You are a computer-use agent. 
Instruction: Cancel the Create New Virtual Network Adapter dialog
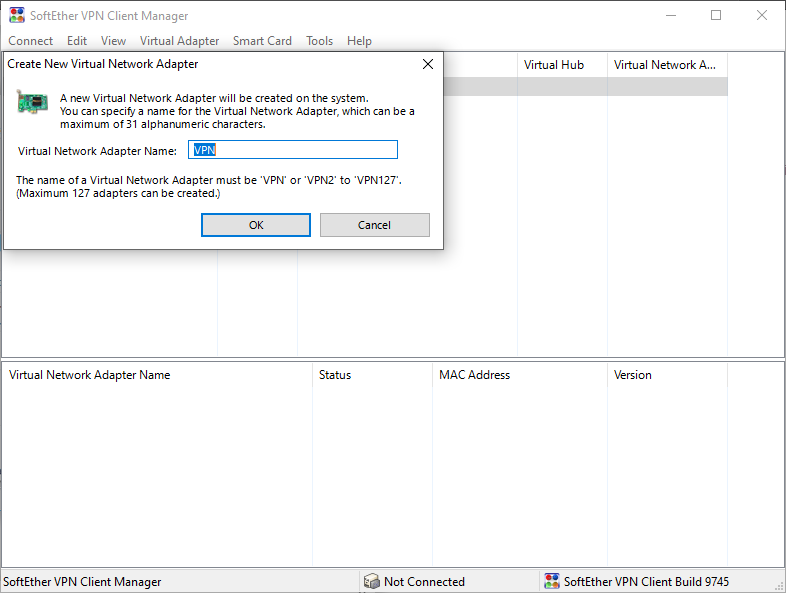click(374, 225)
